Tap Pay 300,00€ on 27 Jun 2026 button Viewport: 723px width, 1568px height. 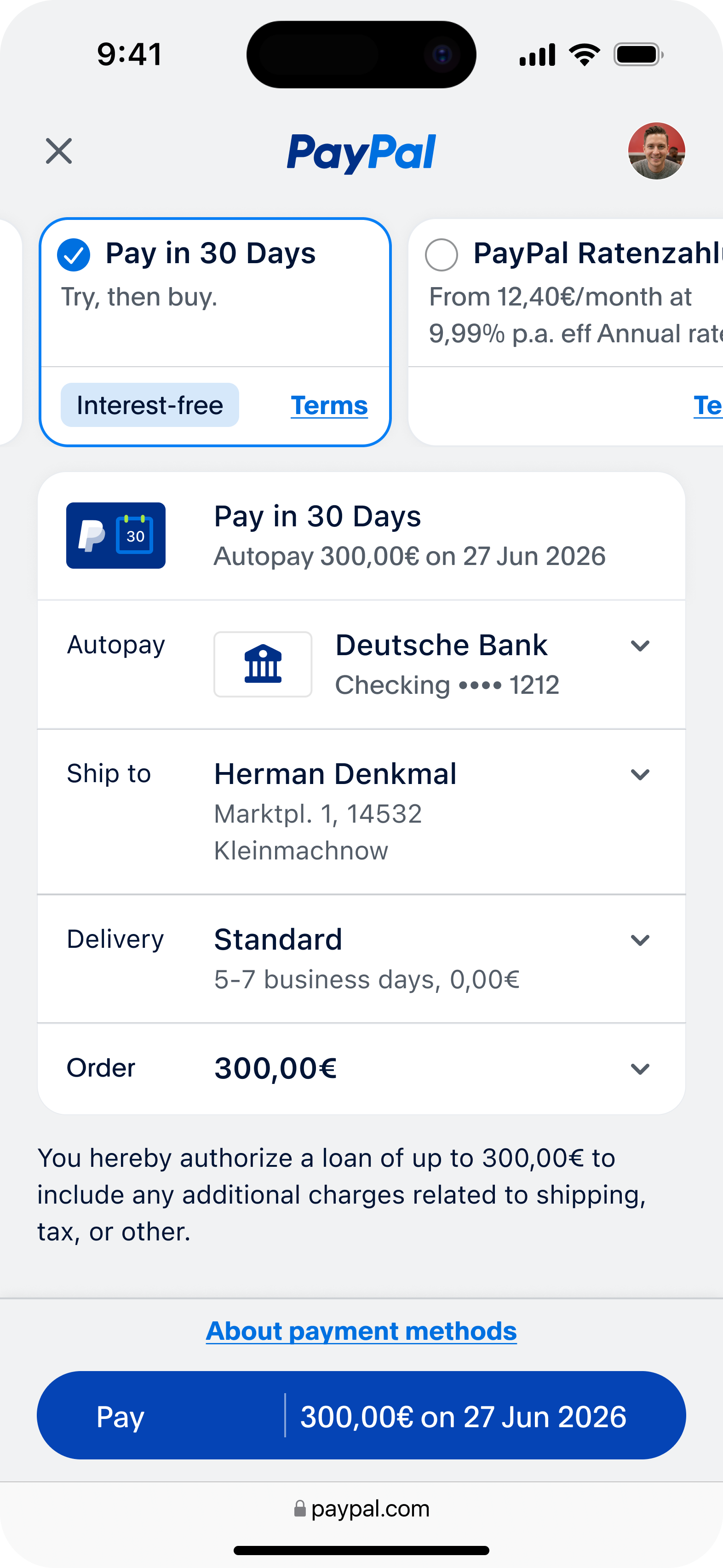(361, 1415)
